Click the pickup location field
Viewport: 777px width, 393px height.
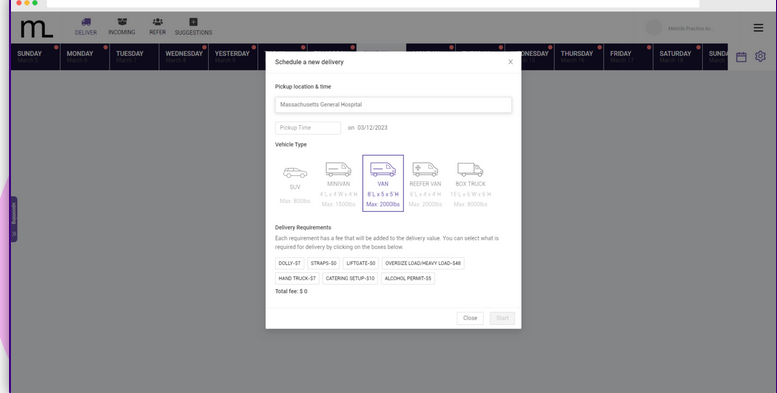point(393,105)
